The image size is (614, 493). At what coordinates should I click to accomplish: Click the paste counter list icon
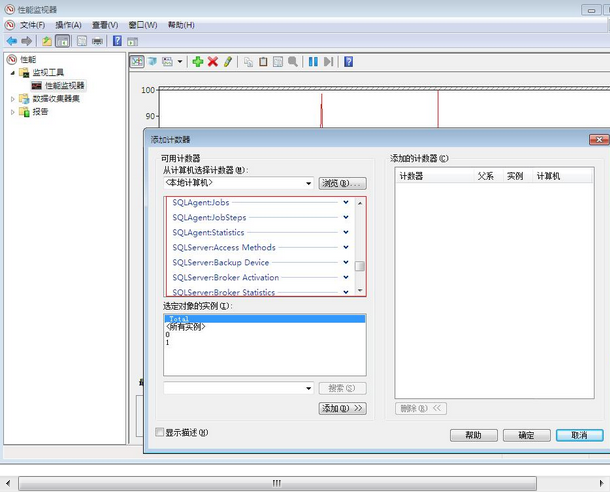(263, 61)
